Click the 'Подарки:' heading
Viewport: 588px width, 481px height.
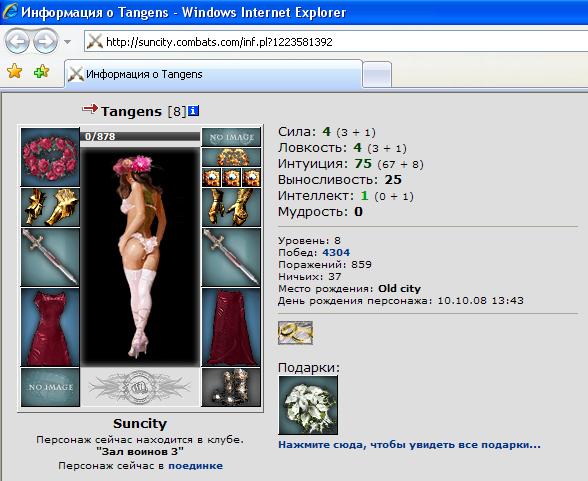(309, 368)
